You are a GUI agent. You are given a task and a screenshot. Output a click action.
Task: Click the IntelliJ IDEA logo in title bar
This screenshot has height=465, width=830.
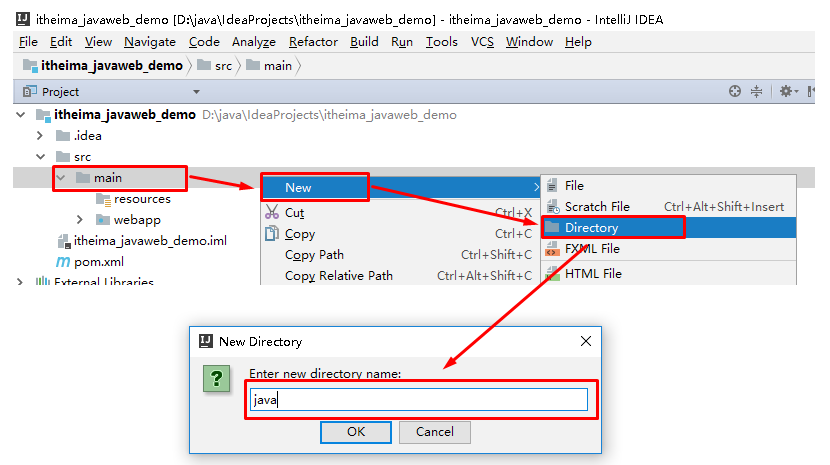pos(23,20)
